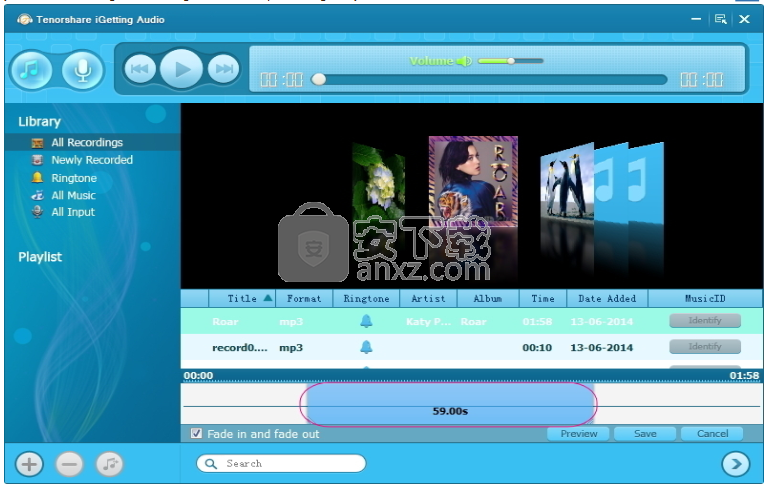
Task: Sort by the Date Added column header
Action: point(607,299)
